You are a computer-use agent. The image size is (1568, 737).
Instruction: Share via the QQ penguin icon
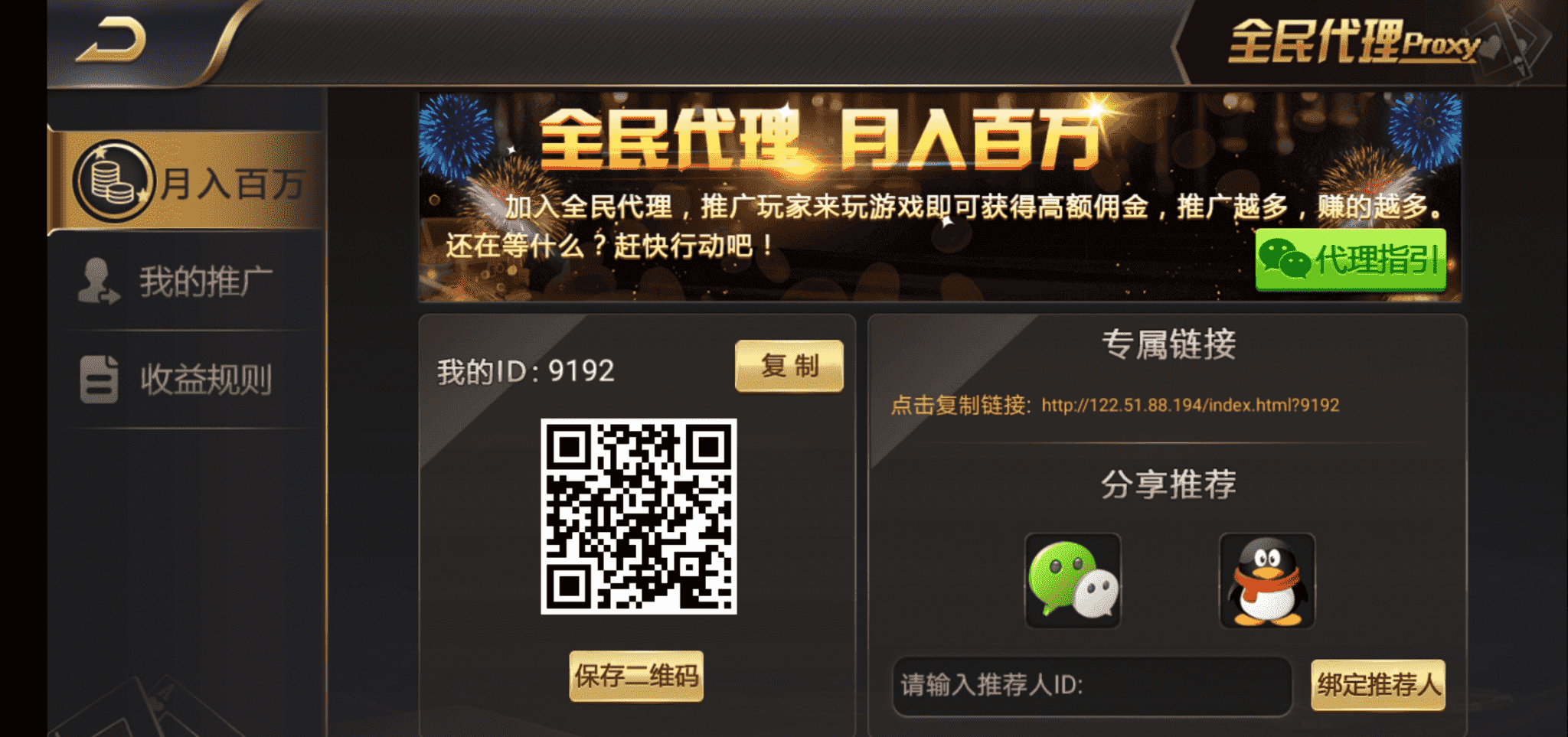tap(1267, 581)
